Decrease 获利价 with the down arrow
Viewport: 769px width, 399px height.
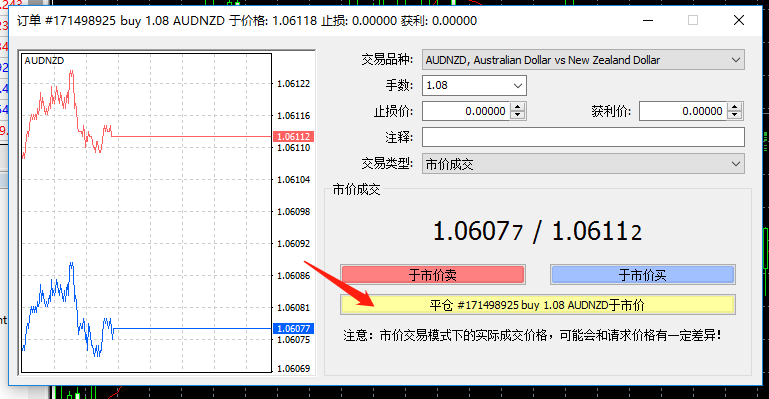(x=735, y=115)
